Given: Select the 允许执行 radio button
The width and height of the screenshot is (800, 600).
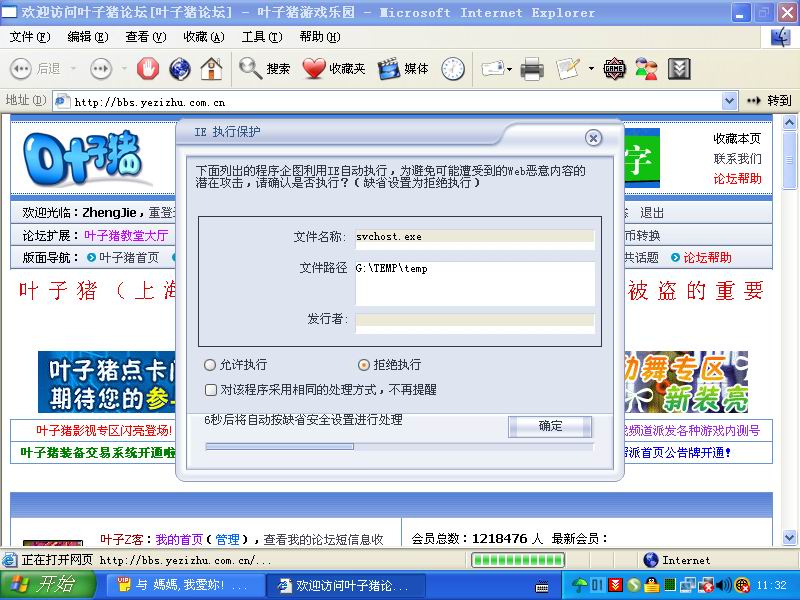Looking at the screenshot, I should pos(210,365).
